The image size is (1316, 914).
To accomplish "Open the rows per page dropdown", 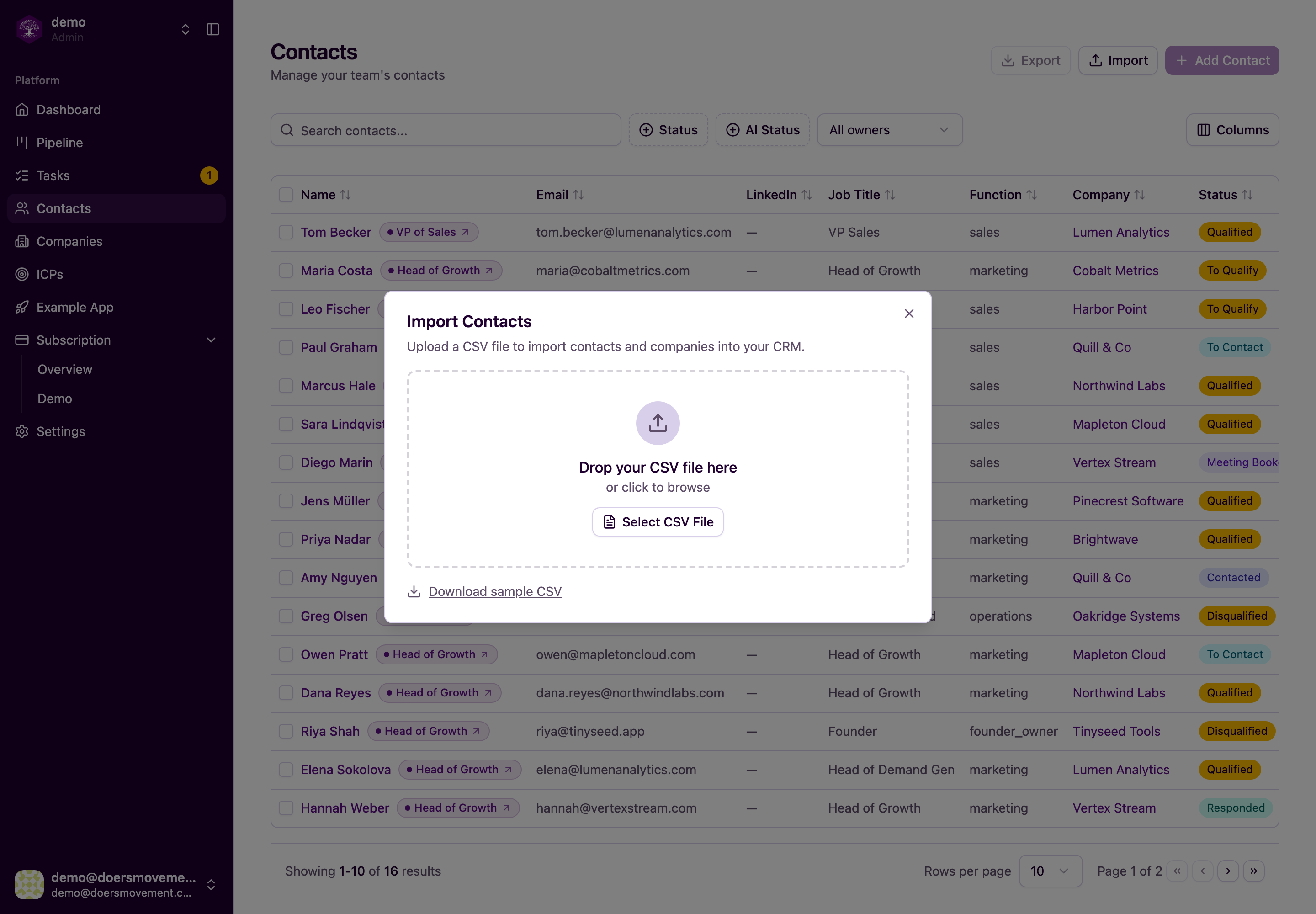I will tap(1050, 871).
